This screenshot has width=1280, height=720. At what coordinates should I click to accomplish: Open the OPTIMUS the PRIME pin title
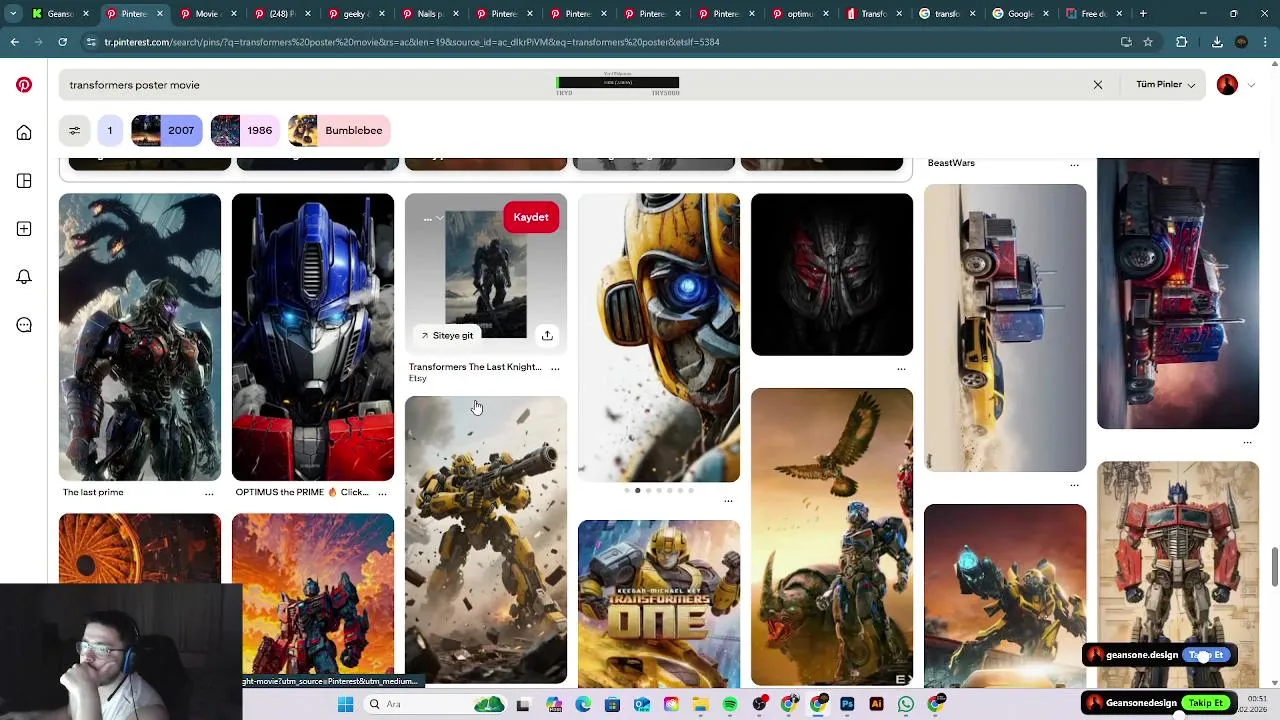click(x=302, y=492)
